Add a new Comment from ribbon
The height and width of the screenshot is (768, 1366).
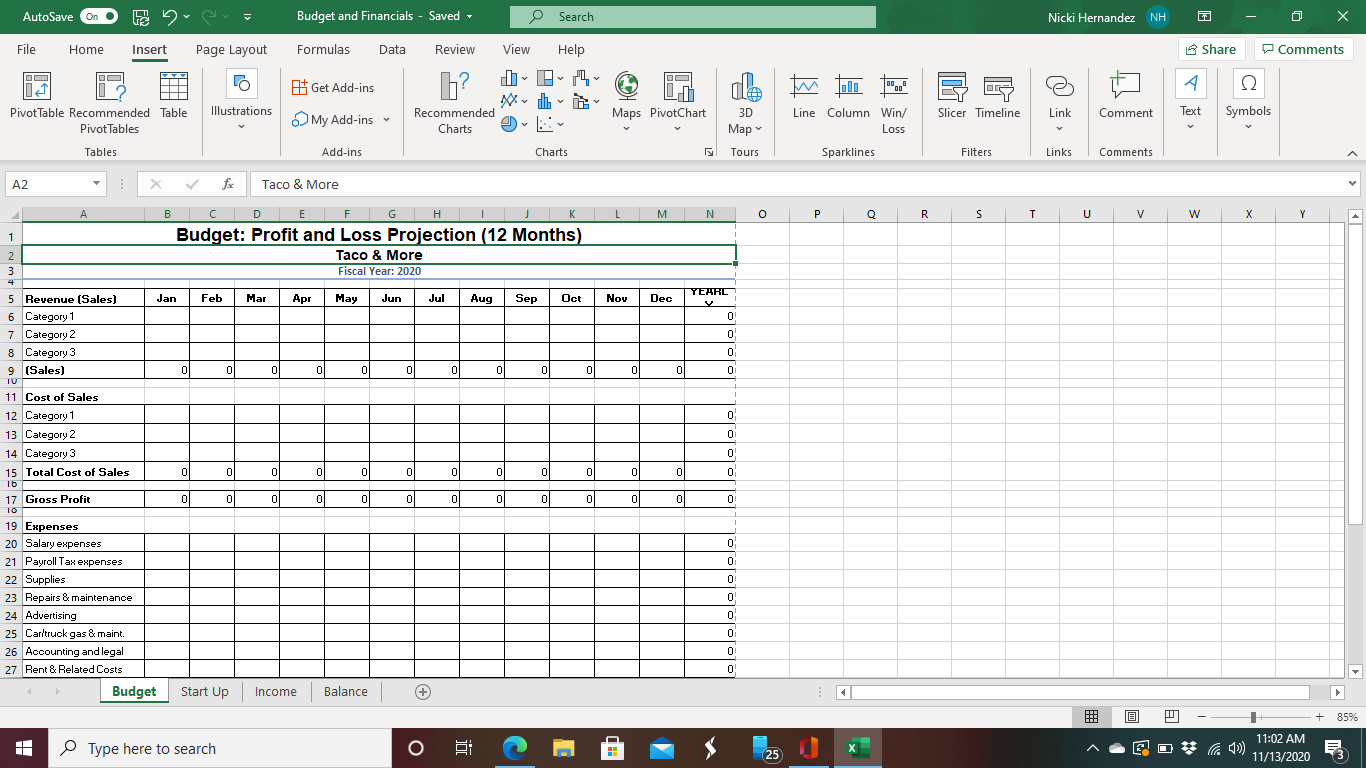click(x=1126, y=95)
